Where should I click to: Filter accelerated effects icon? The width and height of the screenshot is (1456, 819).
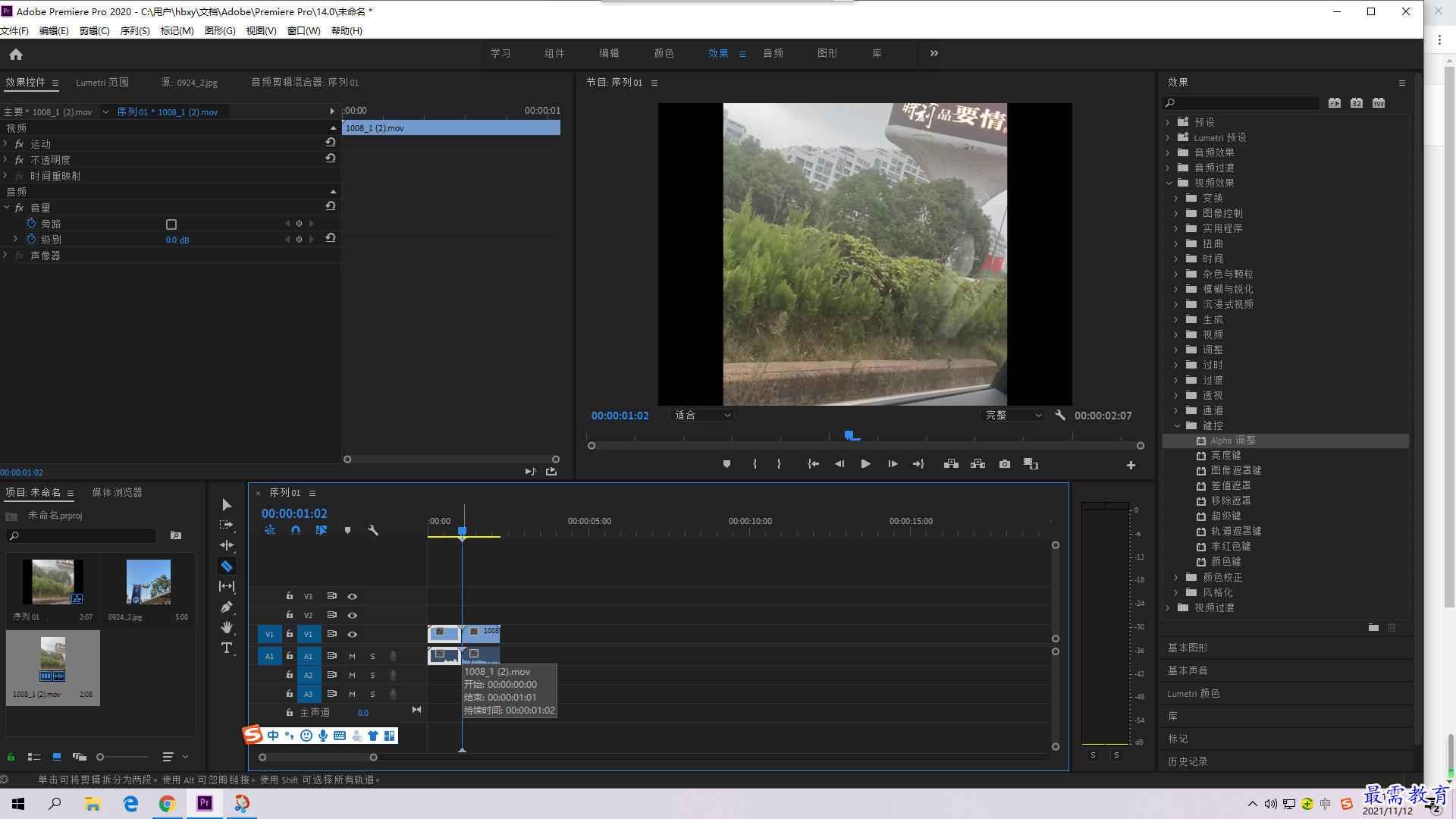point(1335,103)
